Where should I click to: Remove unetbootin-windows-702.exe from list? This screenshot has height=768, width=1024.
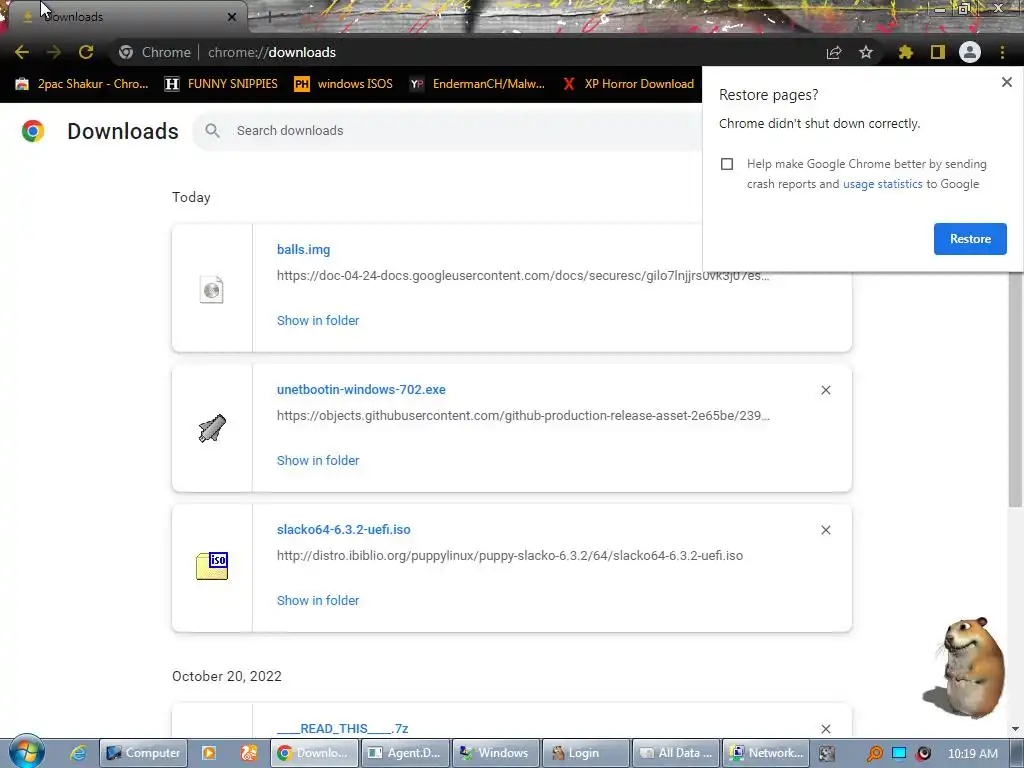click(x=825, y=390)
